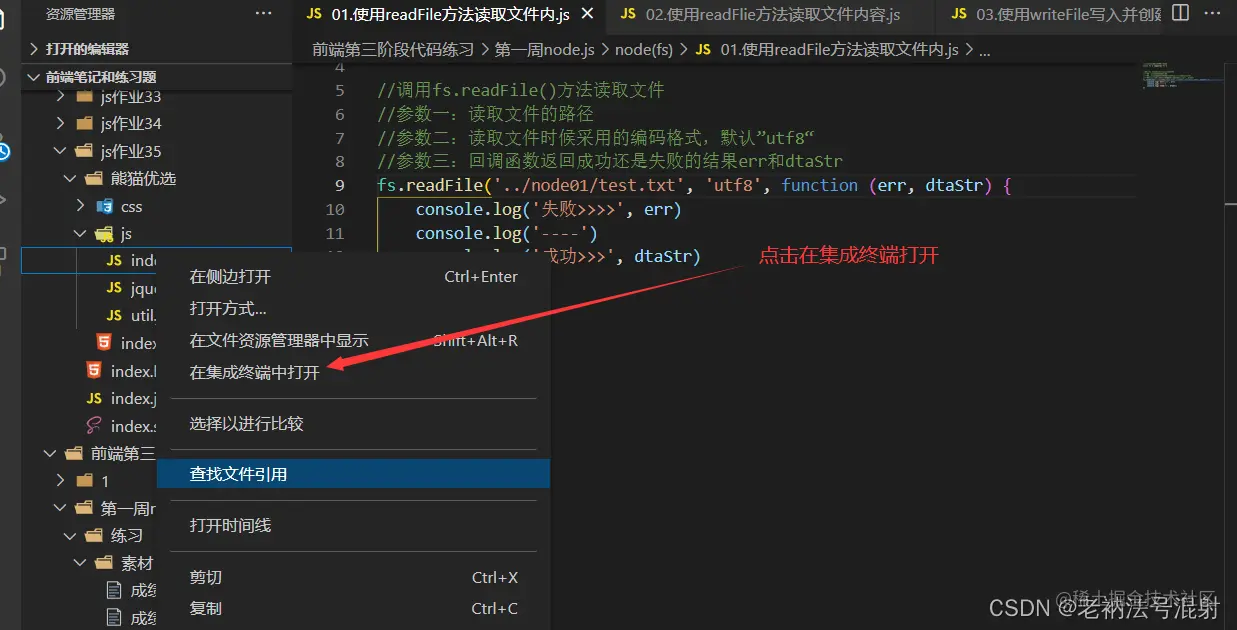Click line number 9 in the gutter
This screenshot has height=630, width=1237.
340,185
